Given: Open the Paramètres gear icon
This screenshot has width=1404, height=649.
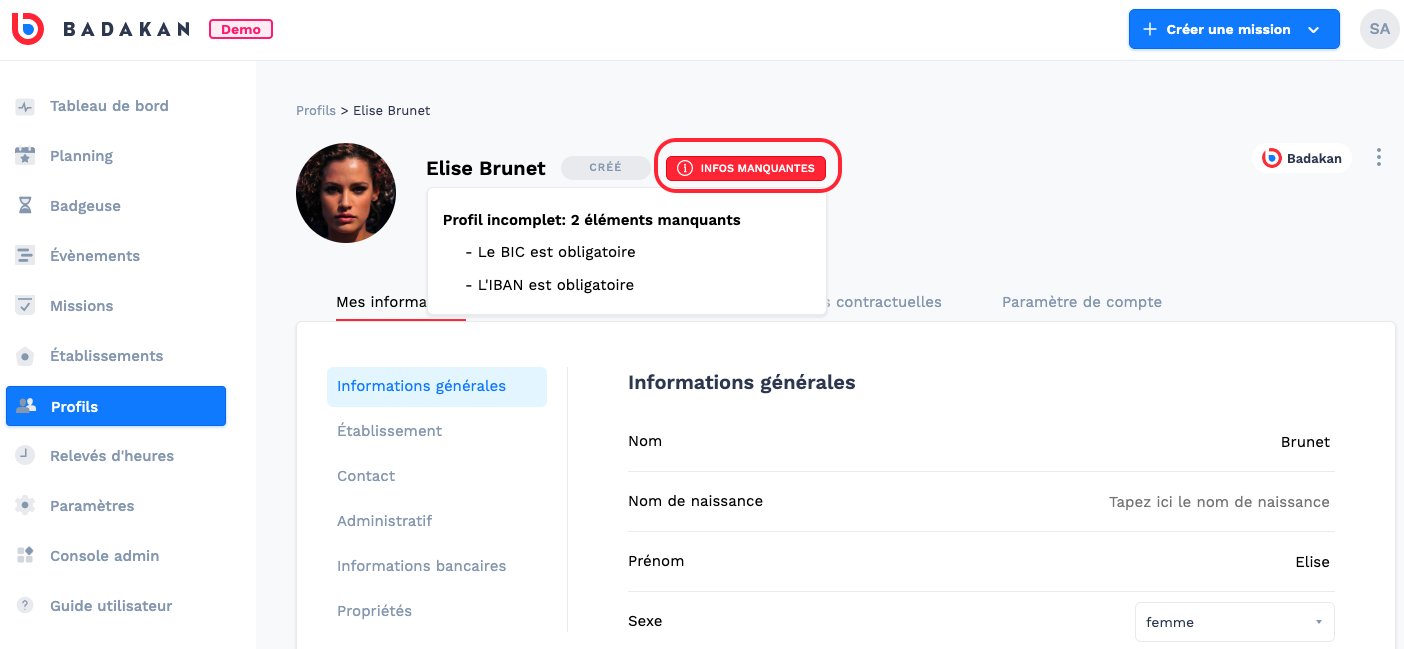Looking at the screenshot, I should pos(25,506).
